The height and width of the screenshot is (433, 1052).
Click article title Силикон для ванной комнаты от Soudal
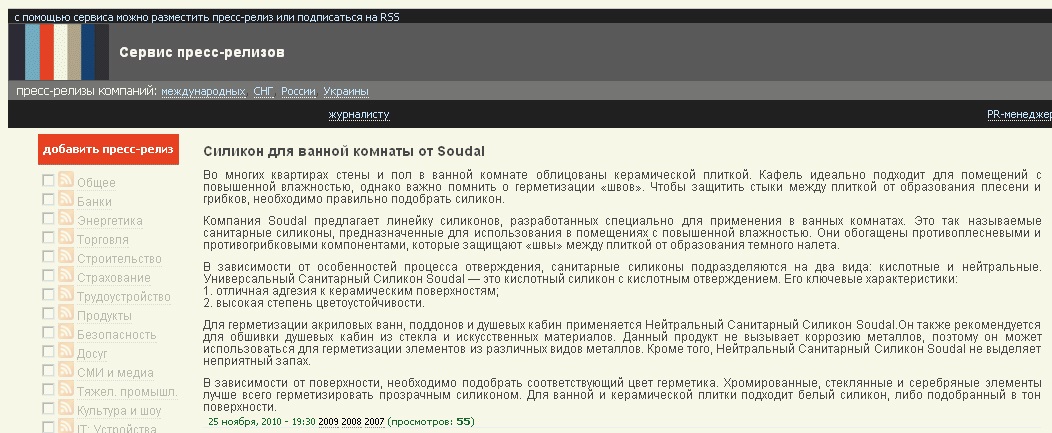(x=344, y=151)
